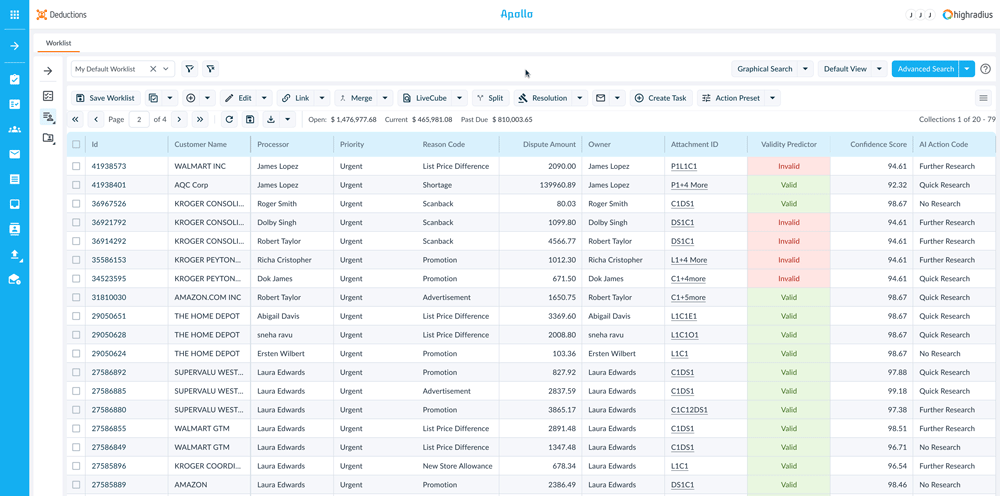Screen dimensions: 1000x496
Task: Check the row with Id 27586892
Action: click(x=77, y=372)
